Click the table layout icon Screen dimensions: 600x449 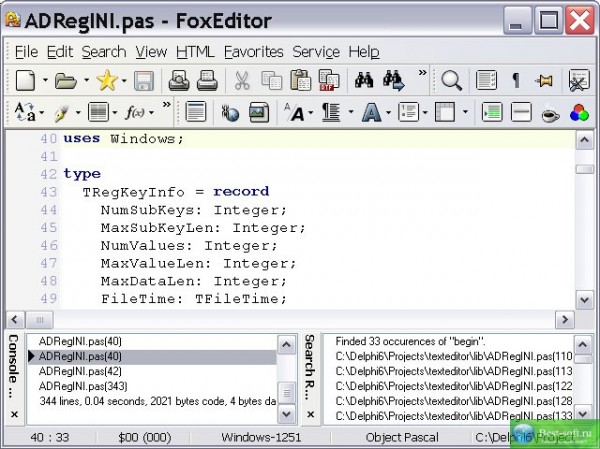tap(445, 113)
